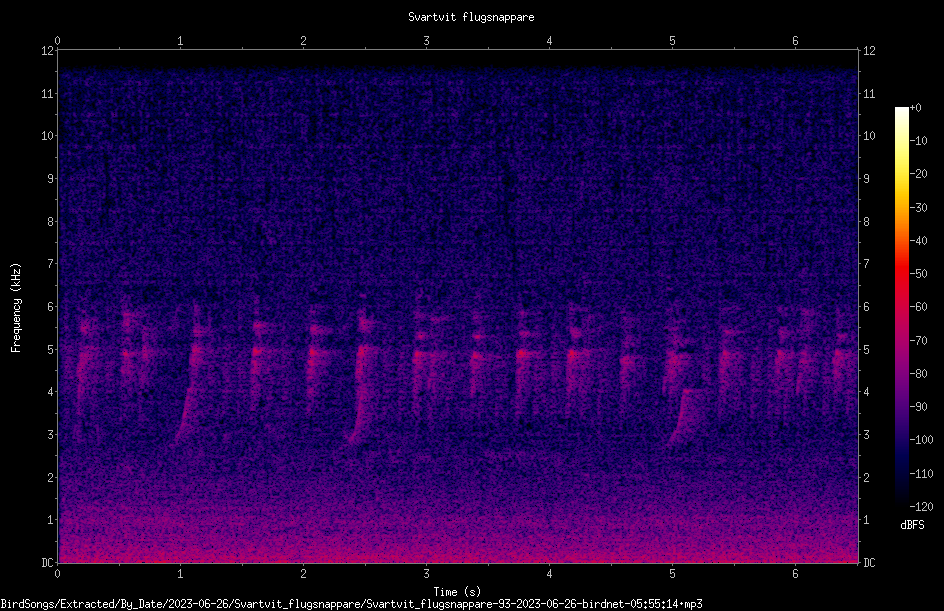This screenshot has height=611, width=944.
Task: Click the 'Frequency (kHz)' axis label
Action: click(x=16, y=308)
